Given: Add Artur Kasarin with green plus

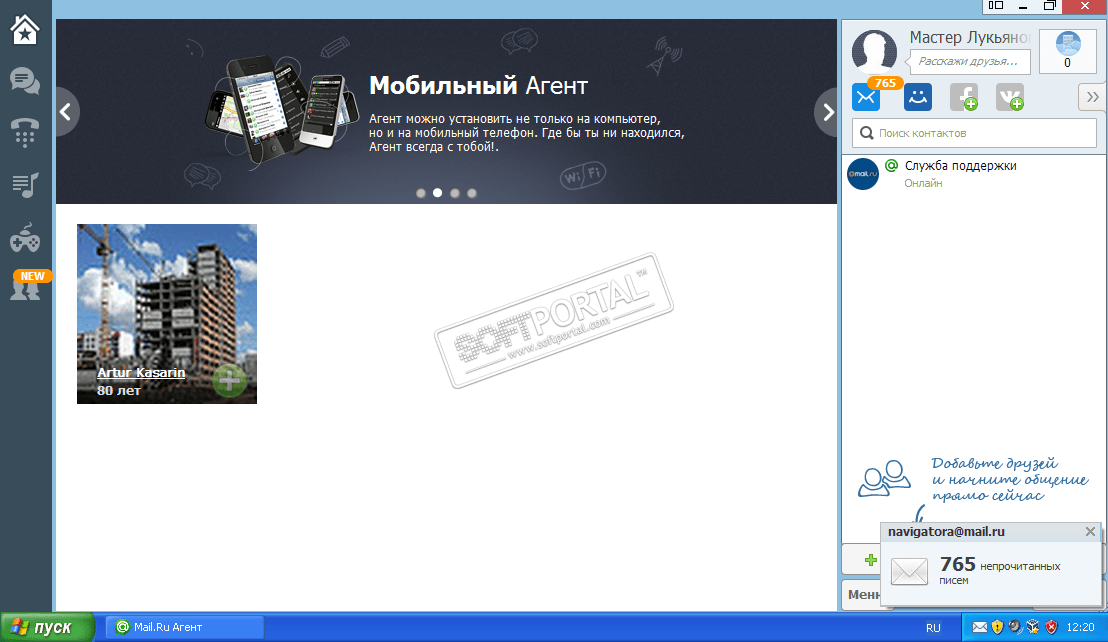Looking at the screenshot, I should 229,381.
